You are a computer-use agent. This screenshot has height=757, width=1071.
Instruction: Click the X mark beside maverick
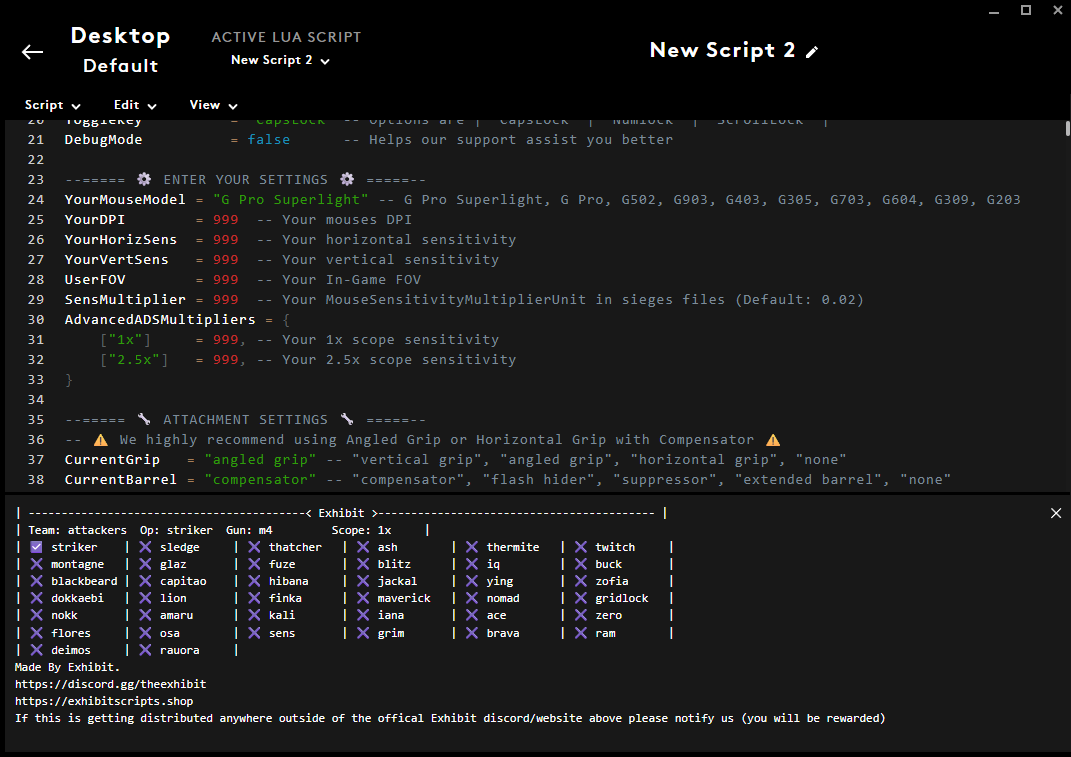363,598
